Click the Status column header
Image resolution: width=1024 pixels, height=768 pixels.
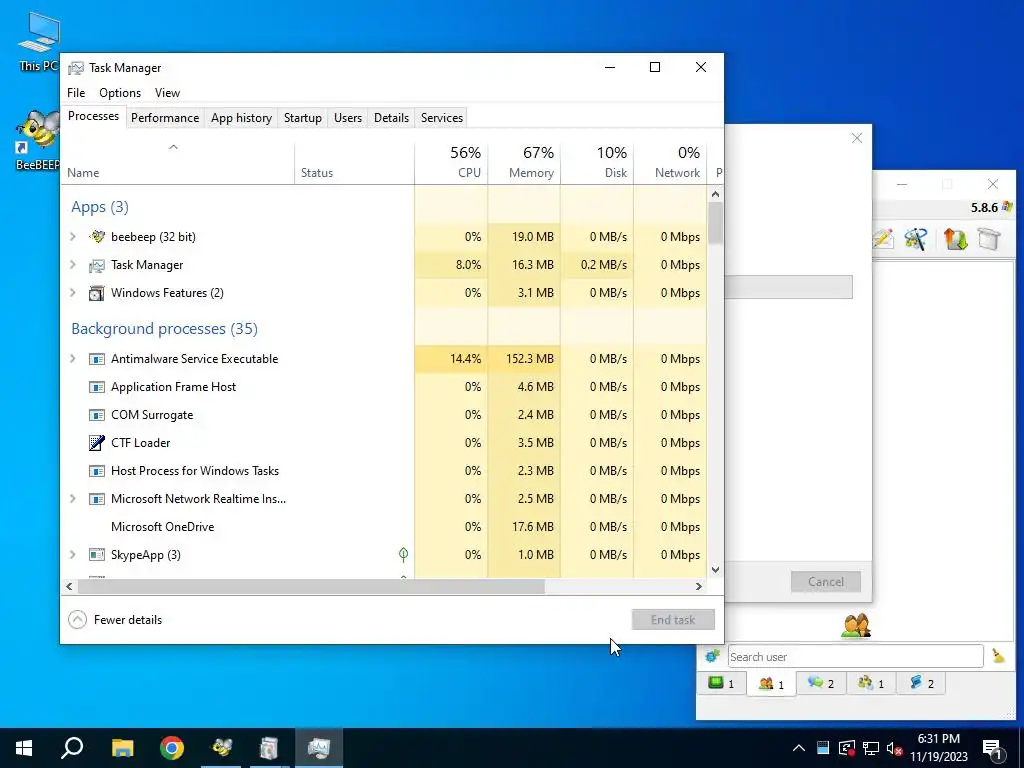coord(355,162)
